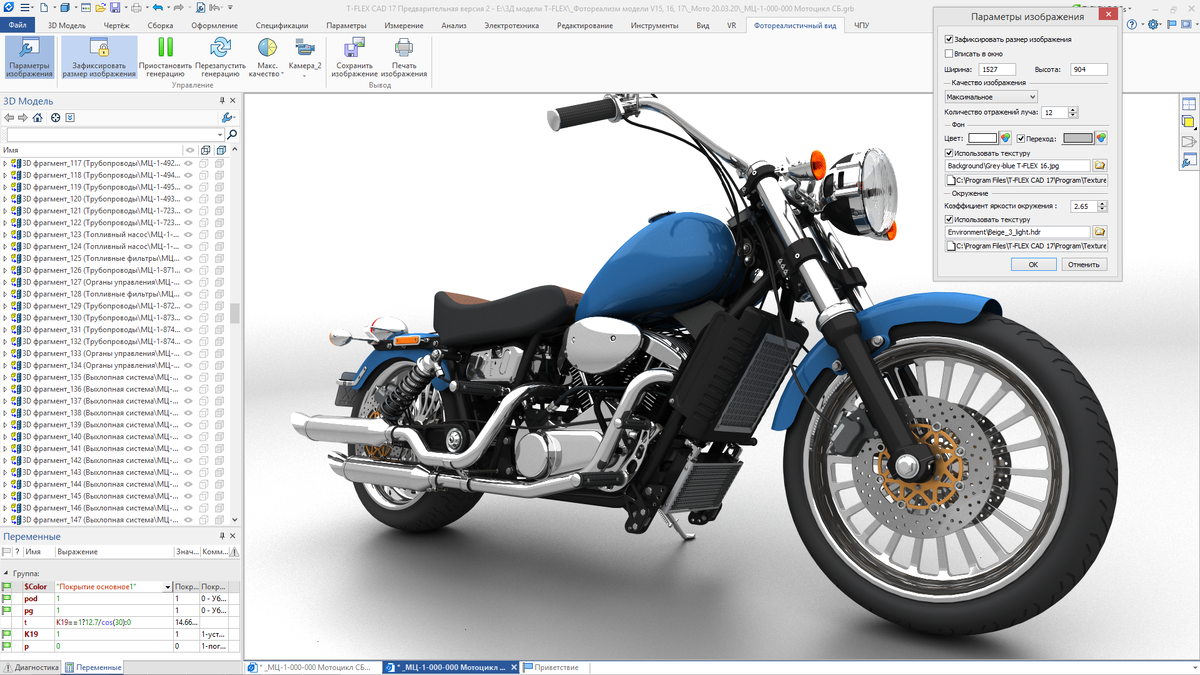The height and width of the screenshot is (675, 1200).
Task: Uncheck Зафиксировать размер изображения checkbox in dialog
Action: [949, 39]
